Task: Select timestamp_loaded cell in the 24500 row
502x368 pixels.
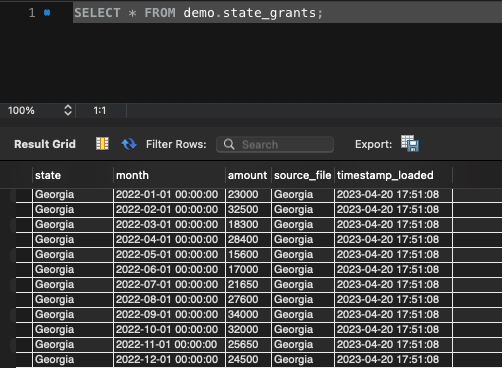Action: point(393,360)
